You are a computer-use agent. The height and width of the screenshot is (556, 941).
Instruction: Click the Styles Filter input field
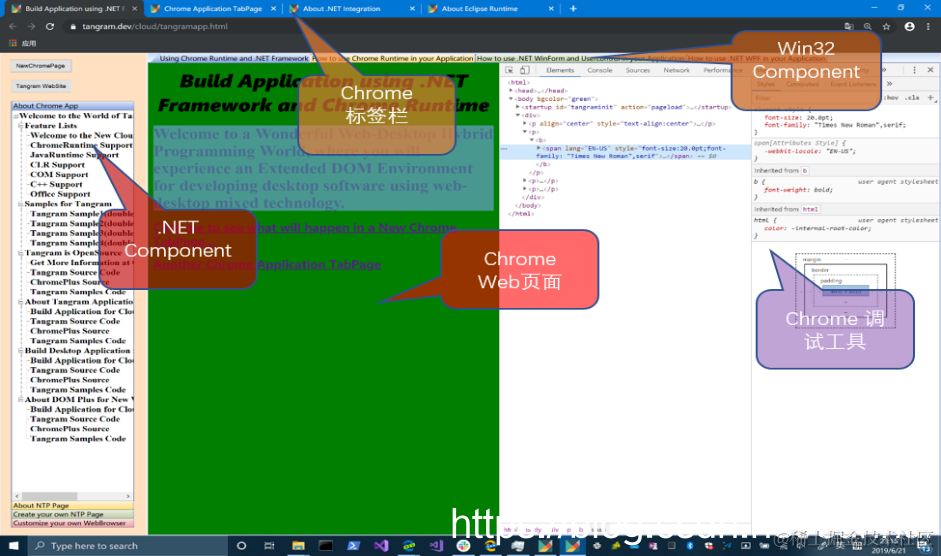point(816,97)
